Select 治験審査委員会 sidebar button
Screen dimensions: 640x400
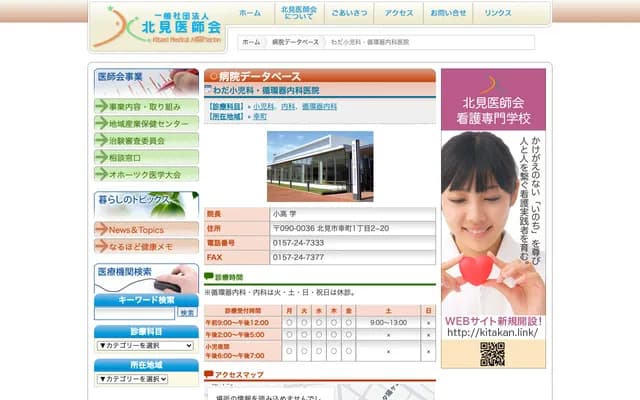click(147, 140)
